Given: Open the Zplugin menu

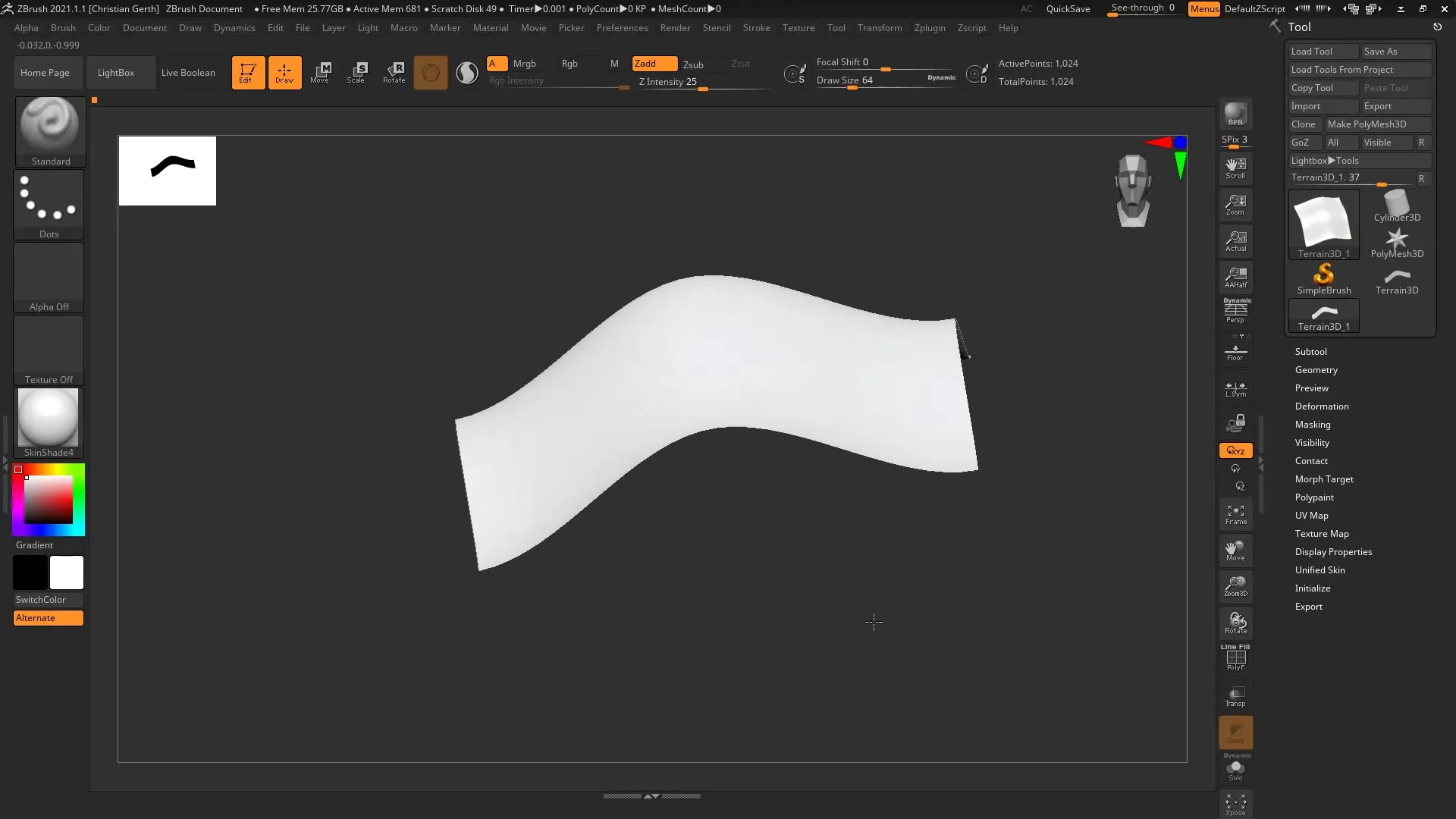Looking at the screenshot, I should 930,28.
